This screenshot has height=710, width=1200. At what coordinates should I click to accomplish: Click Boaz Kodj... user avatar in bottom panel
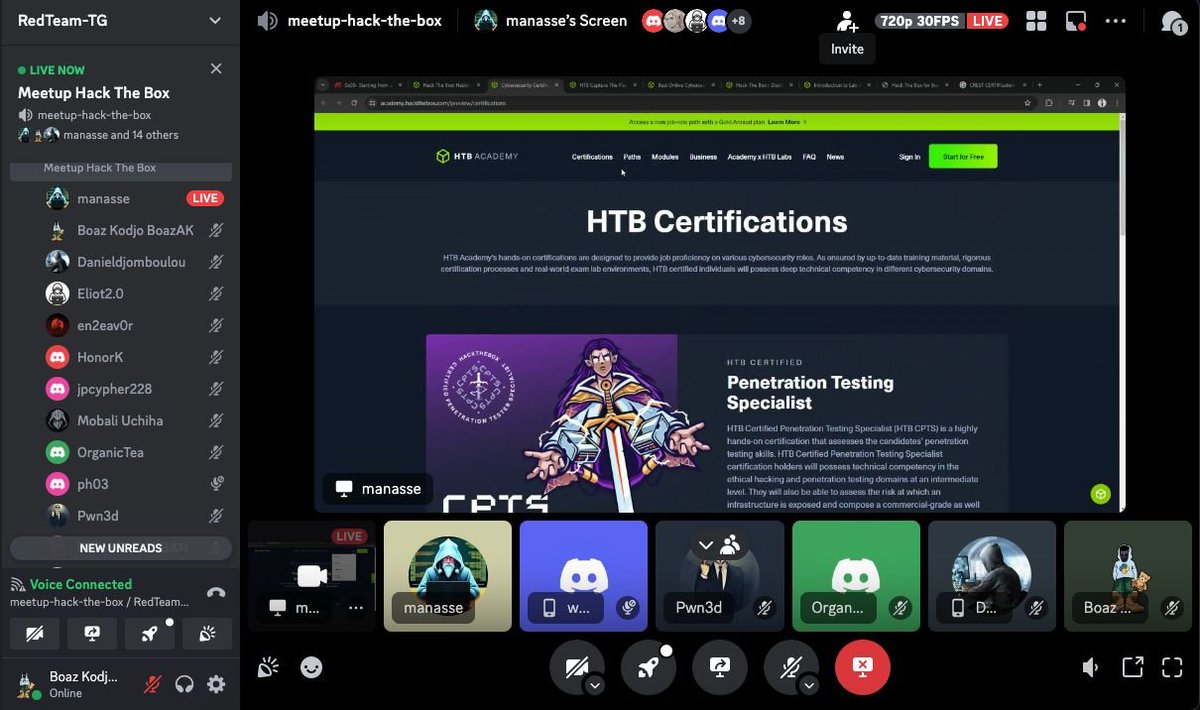[27, 685]
